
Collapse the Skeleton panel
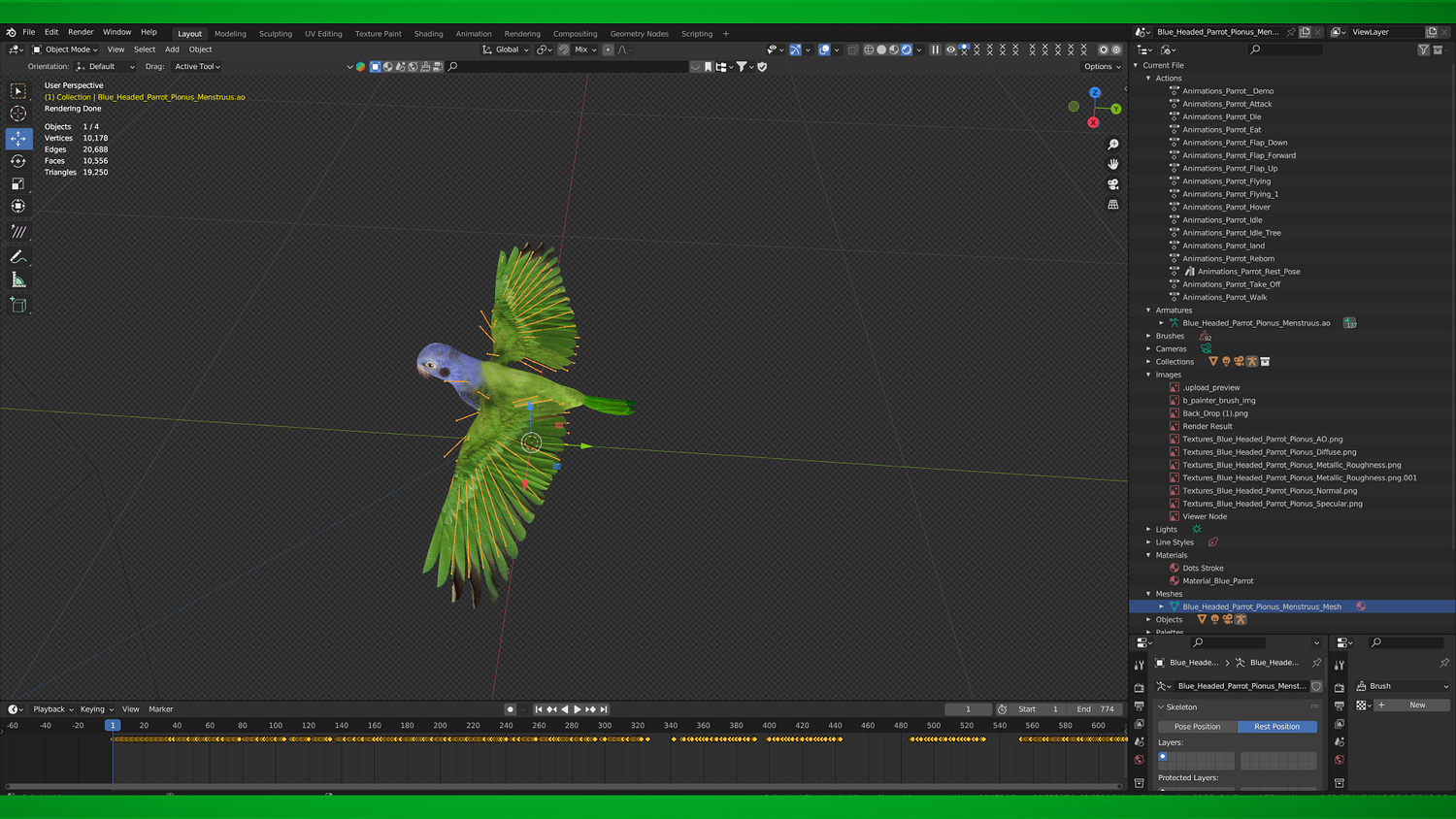[x=1161, y=707]
